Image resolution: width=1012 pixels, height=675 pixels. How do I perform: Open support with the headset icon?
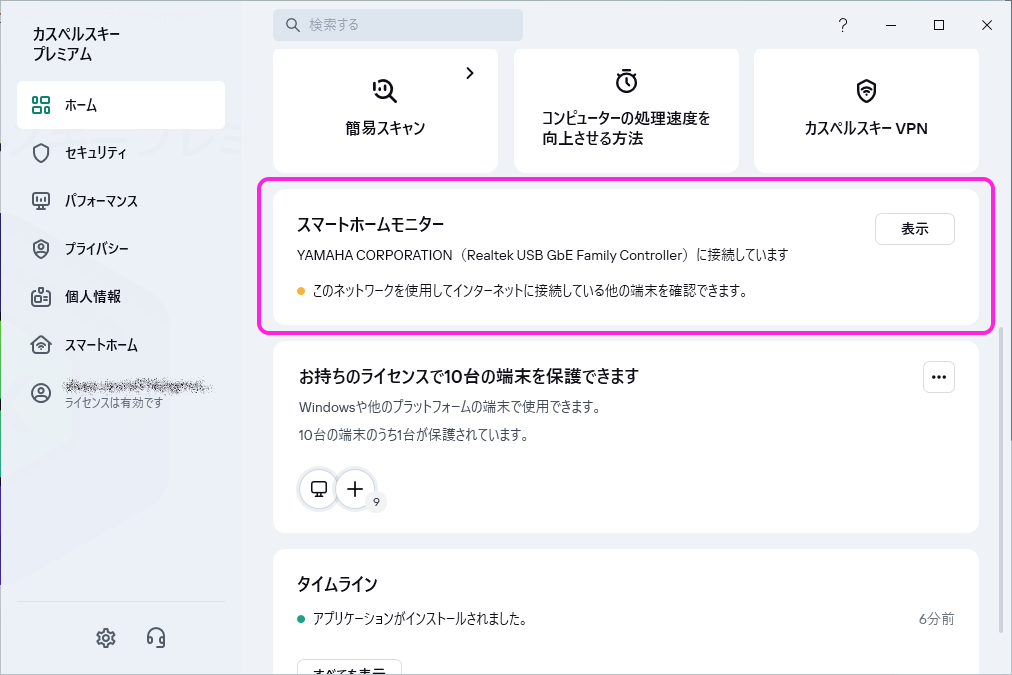[x=156, y=638]
